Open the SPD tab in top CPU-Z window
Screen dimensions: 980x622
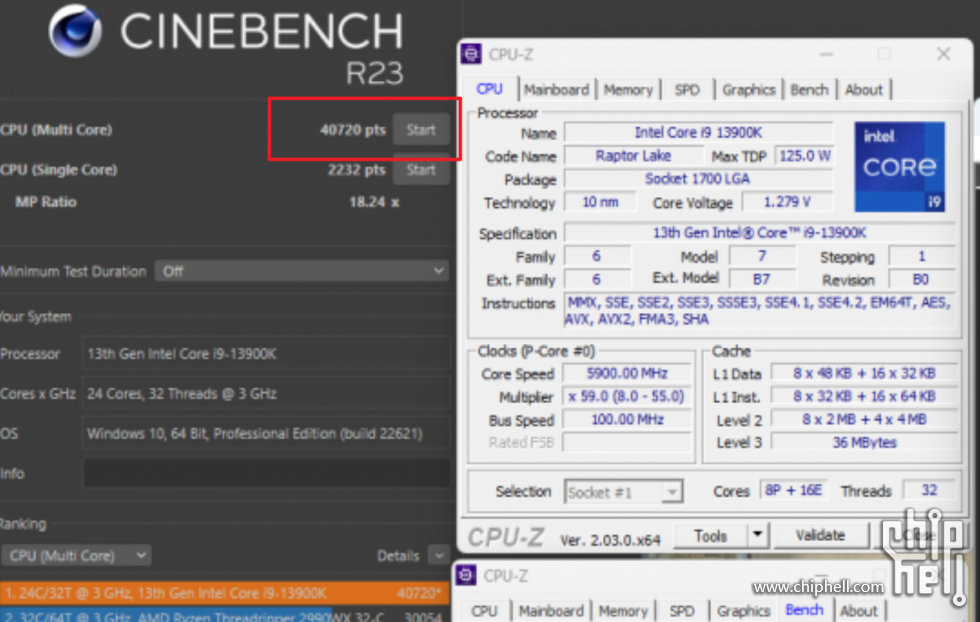pyautogui.click(x=687, y=89)
